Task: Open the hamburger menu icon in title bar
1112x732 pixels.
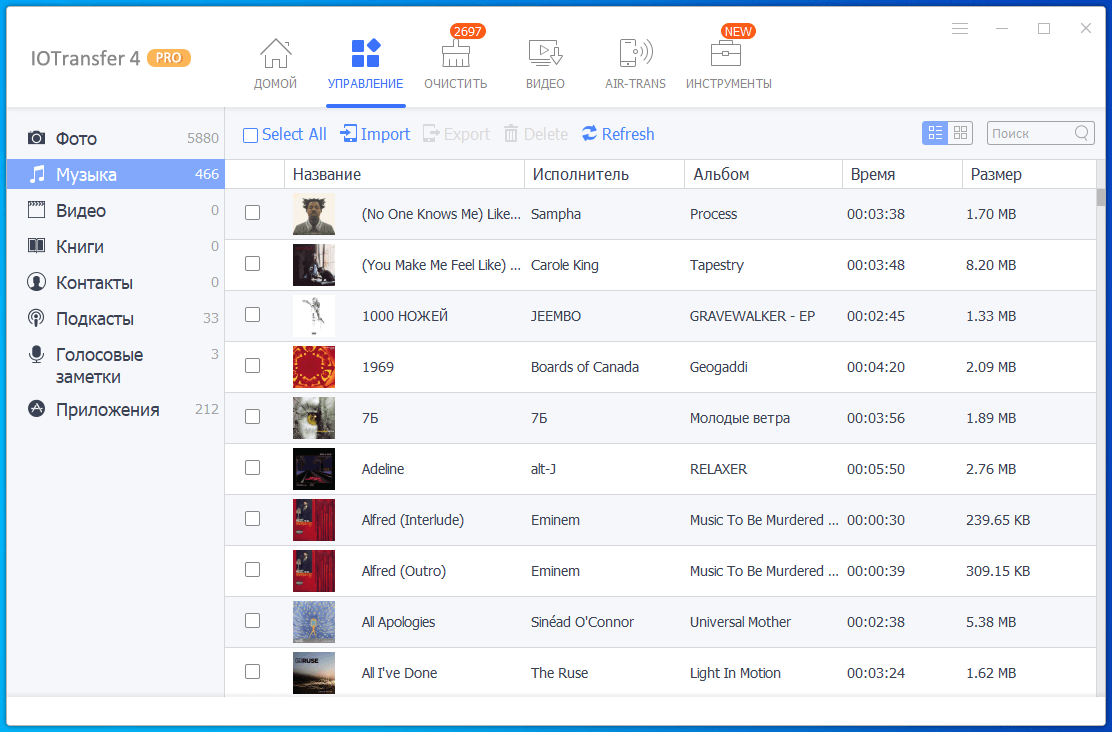Action: tap(960, 28)
